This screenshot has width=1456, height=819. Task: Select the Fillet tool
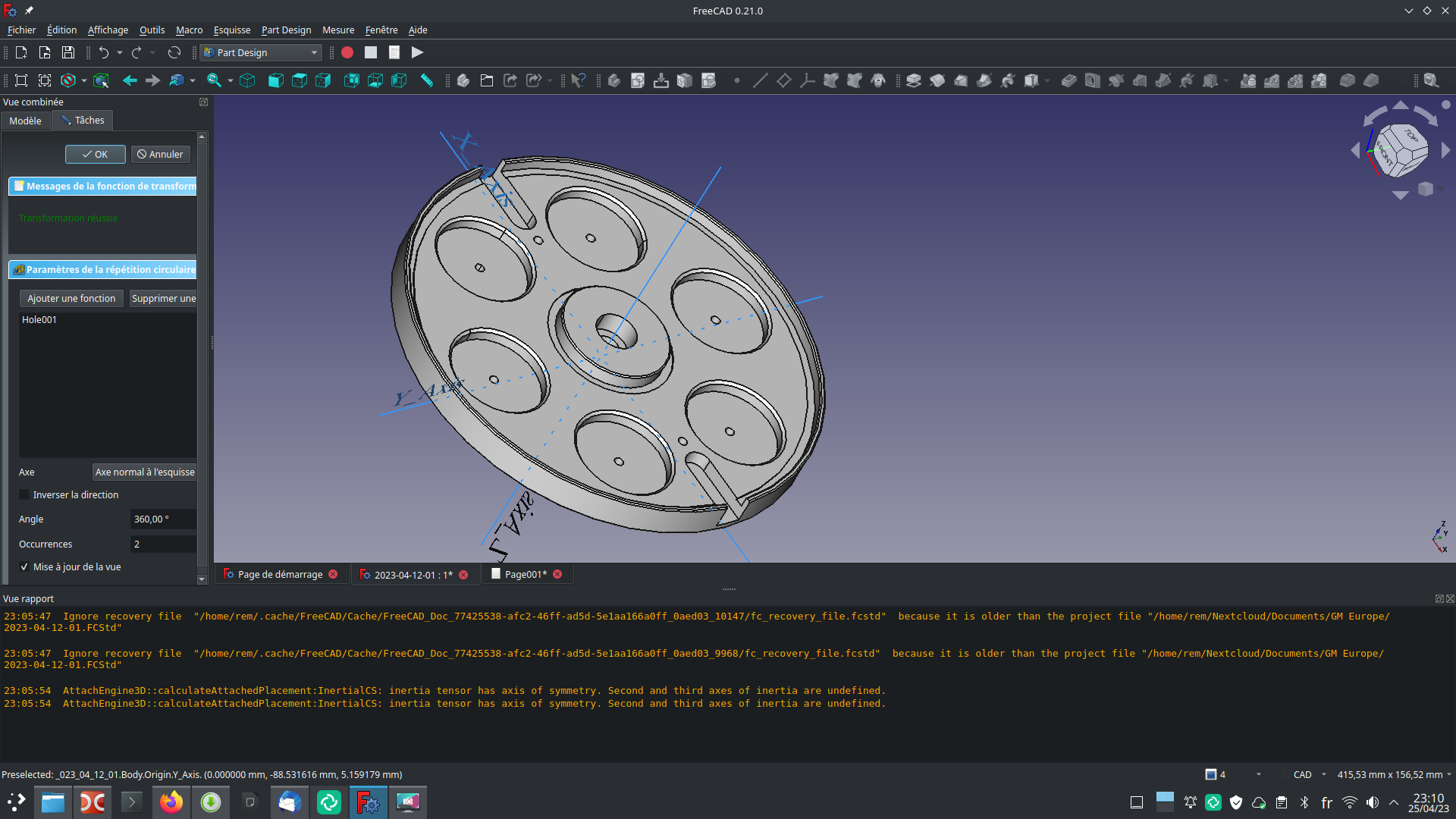[1349, 80]
